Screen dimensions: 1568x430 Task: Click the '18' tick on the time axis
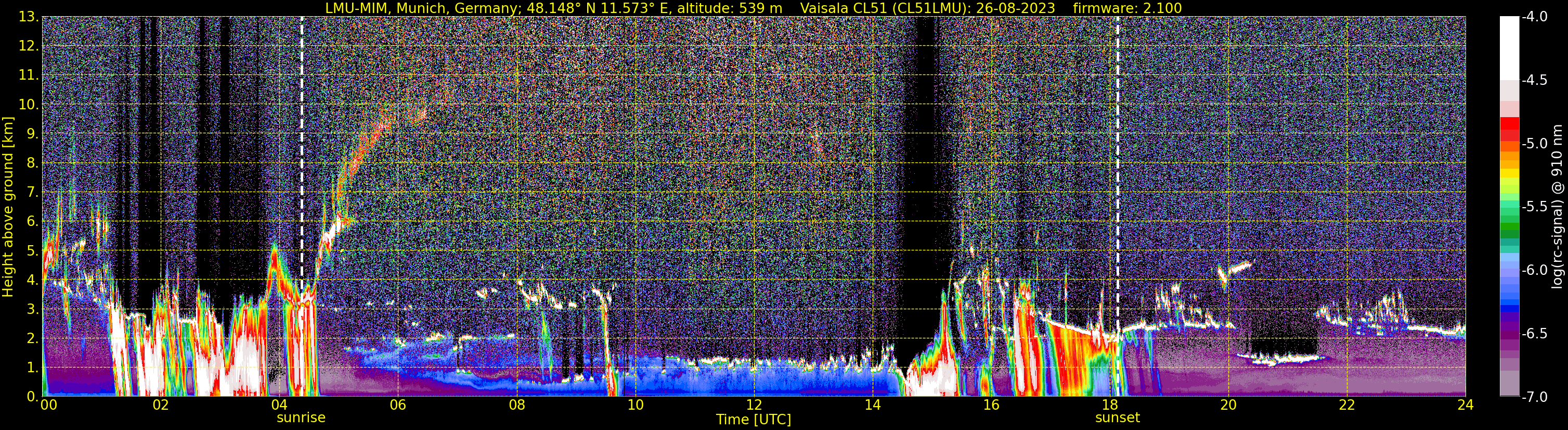point(1110,405)
